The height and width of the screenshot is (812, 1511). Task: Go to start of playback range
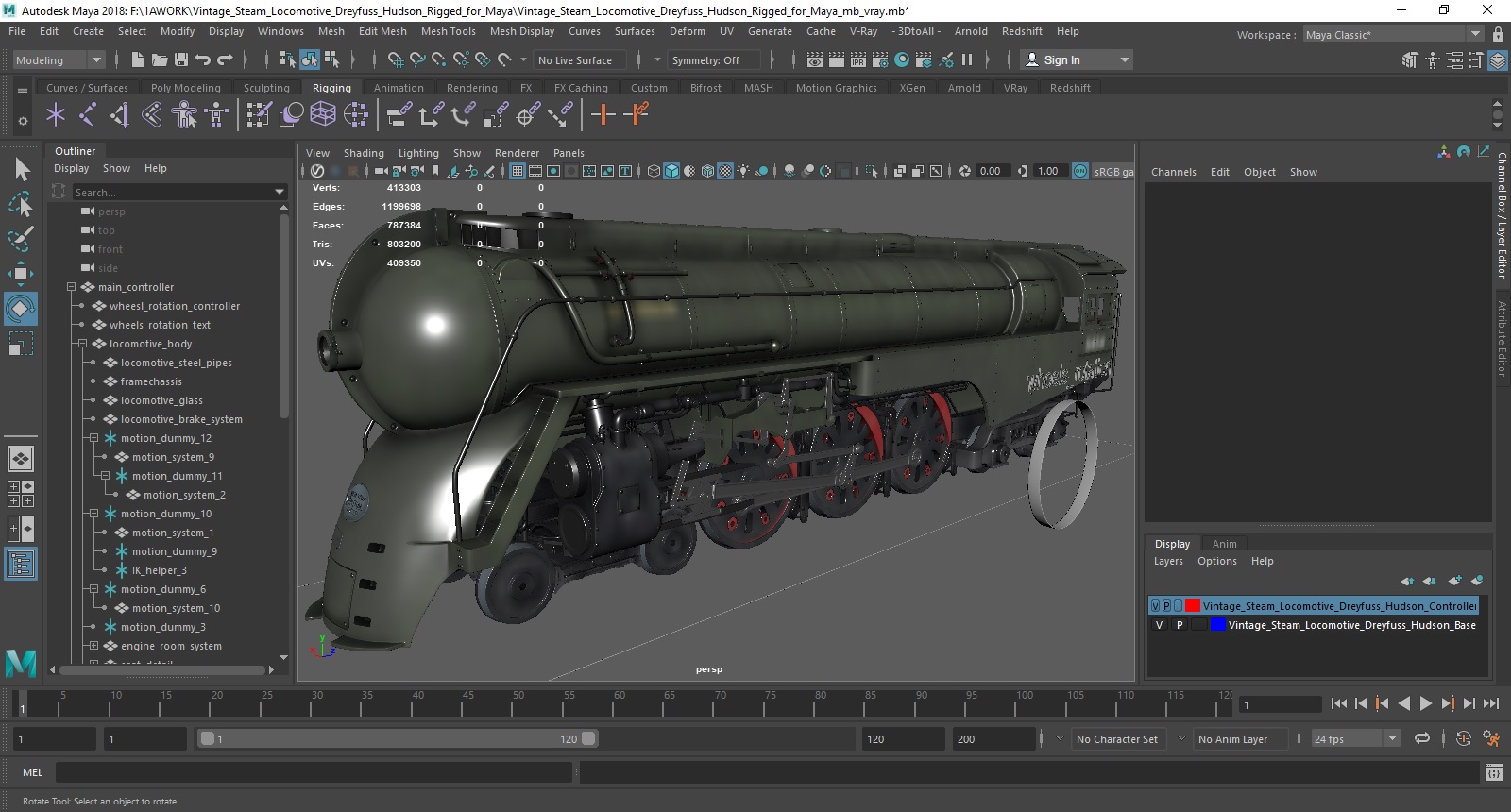click(x=1338, y=703)
